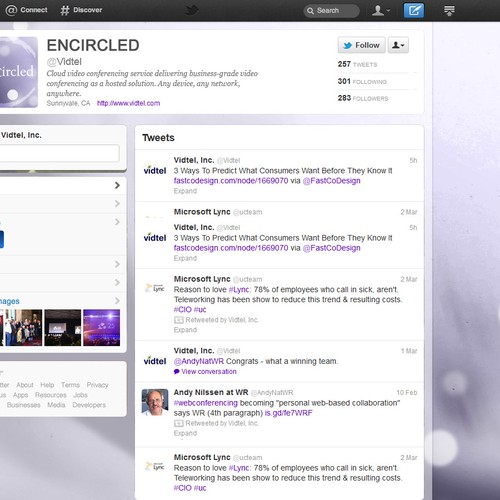Click the Resources footer link

51,395
